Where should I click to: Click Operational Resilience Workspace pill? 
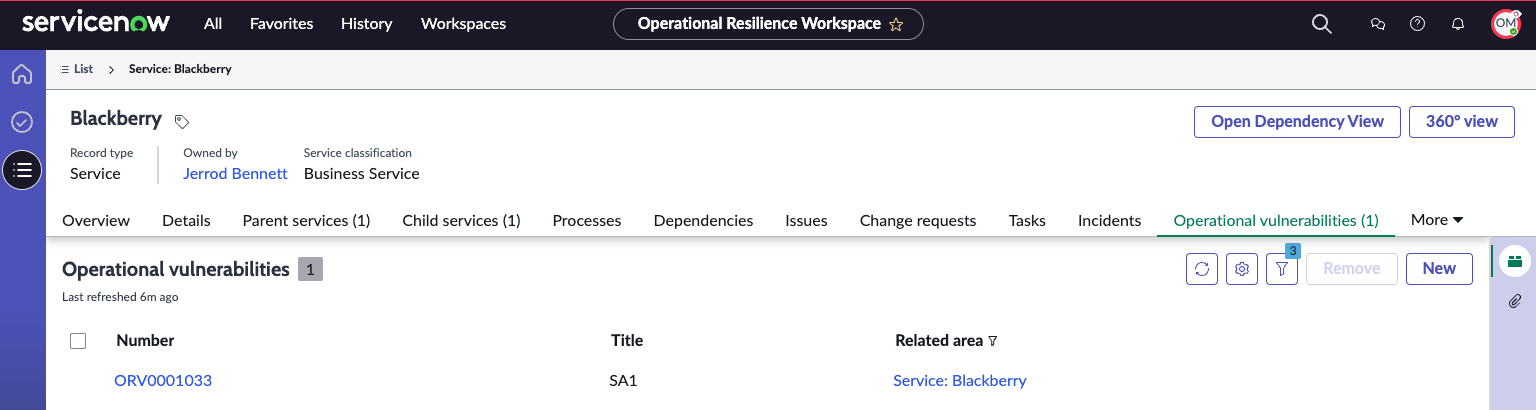(x=768, y=24)
